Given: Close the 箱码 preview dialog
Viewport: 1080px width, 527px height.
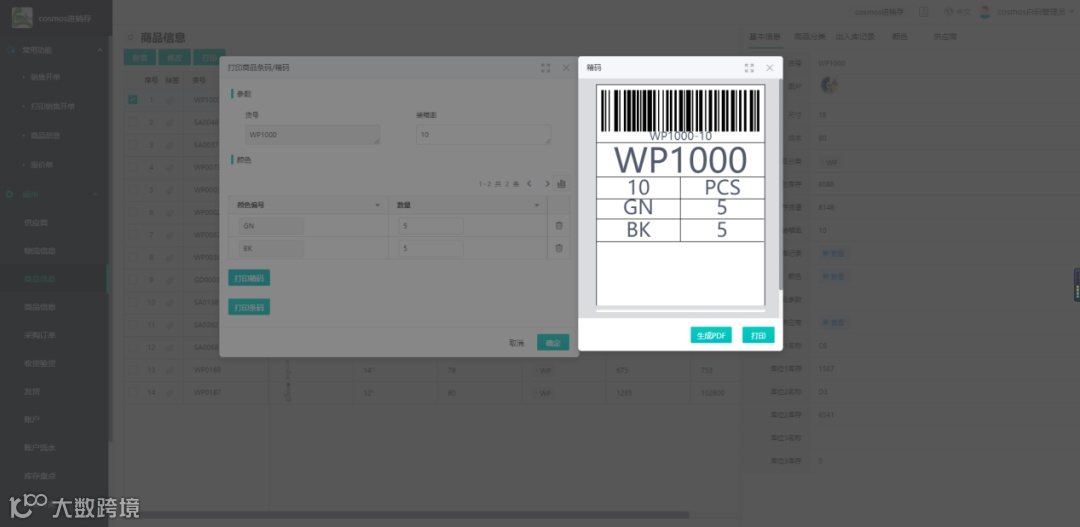Looking at the screenshot, I should [769, 68].
